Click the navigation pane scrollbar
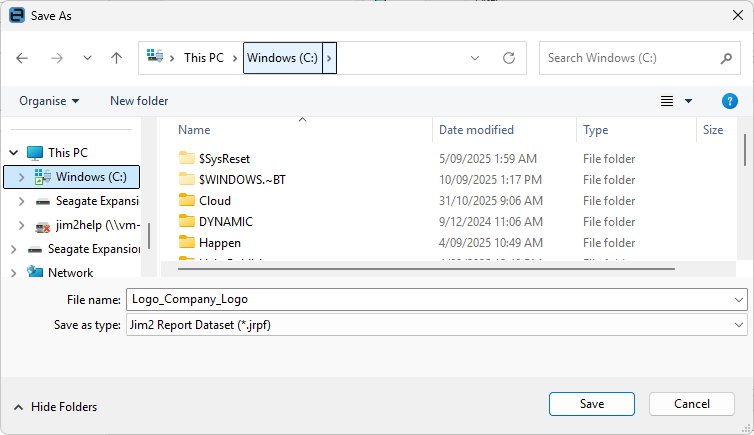The height and width of the screenshot is (435, 754). 149,236
